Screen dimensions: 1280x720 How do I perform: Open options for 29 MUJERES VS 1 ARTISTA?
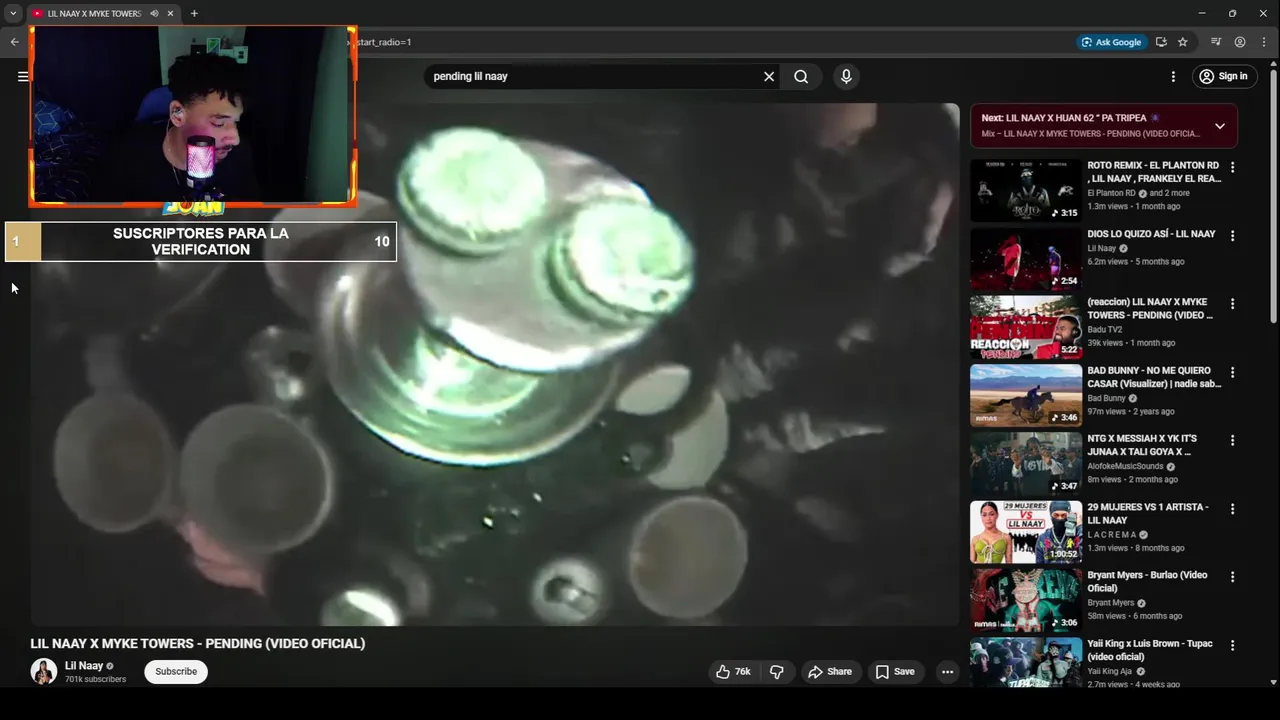pyautogui.click(x=1232, y=508)
